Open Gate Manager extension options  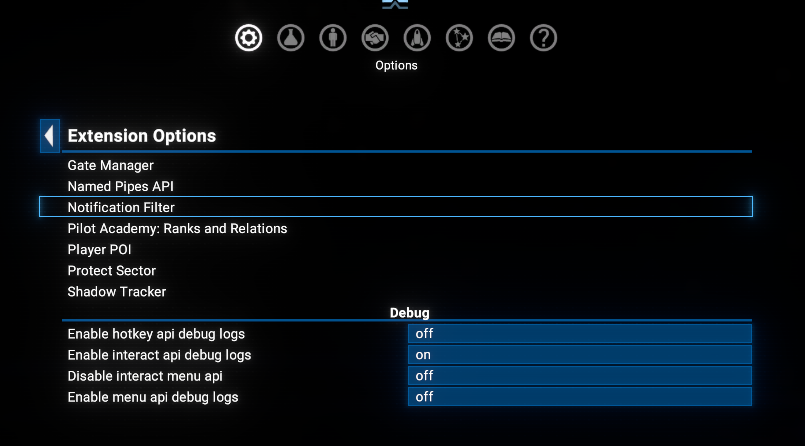(x=396, y=165)
